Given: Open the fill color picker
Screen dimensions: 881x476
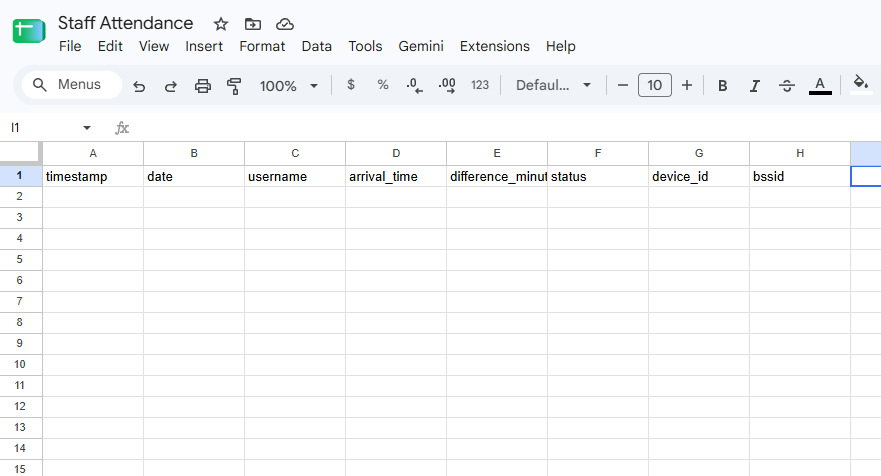Looking at the screenshot, I should point(861,84).
